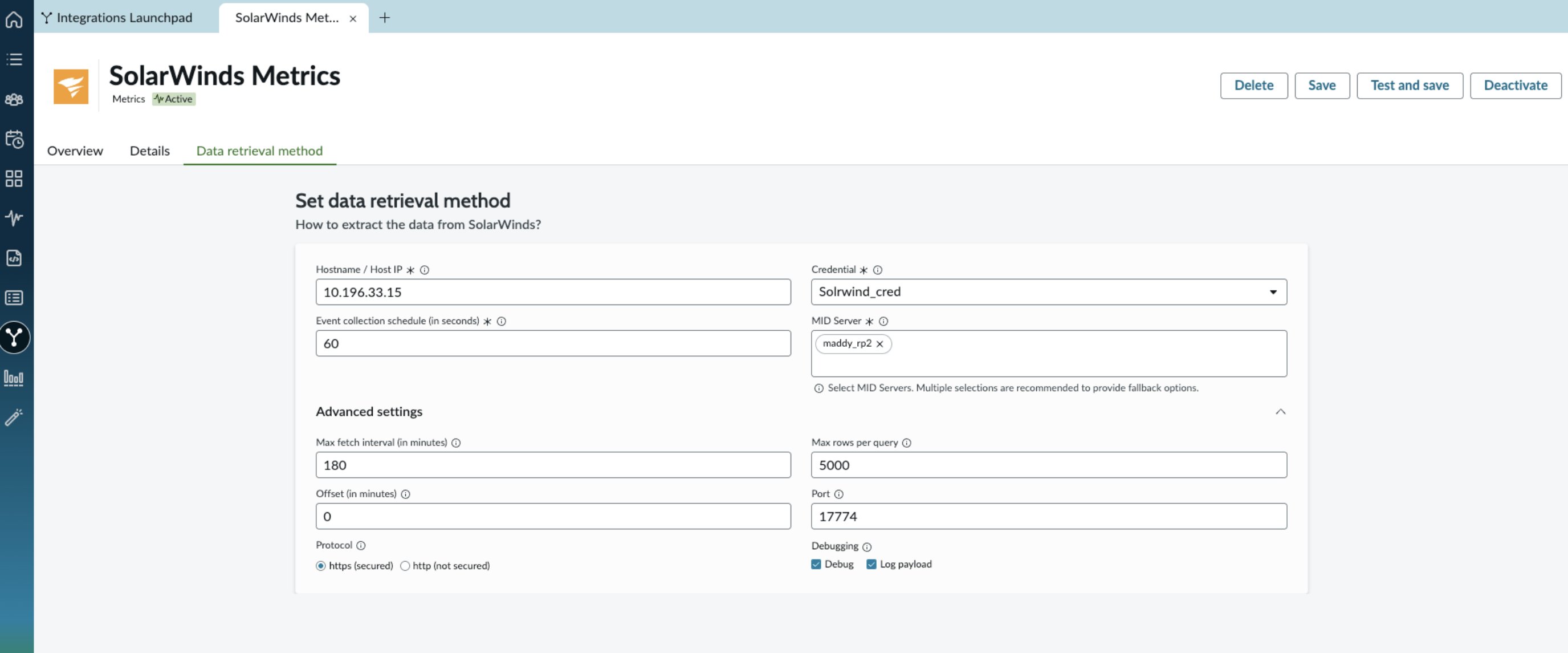Select http (not secured) protocol option

tap(405, 566)
